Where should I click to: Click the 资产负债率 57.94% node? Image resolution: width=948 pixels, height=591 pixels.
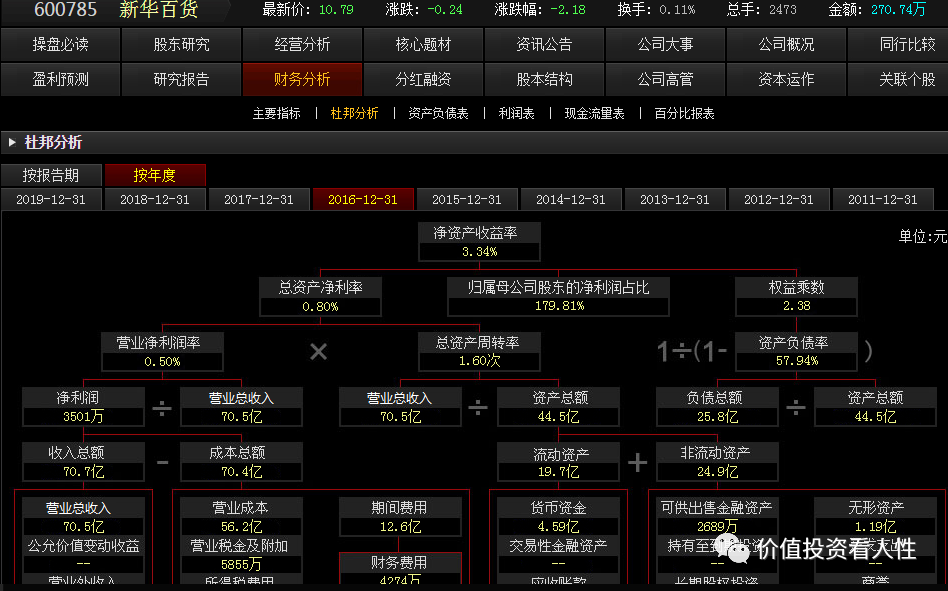coord(796,352)
